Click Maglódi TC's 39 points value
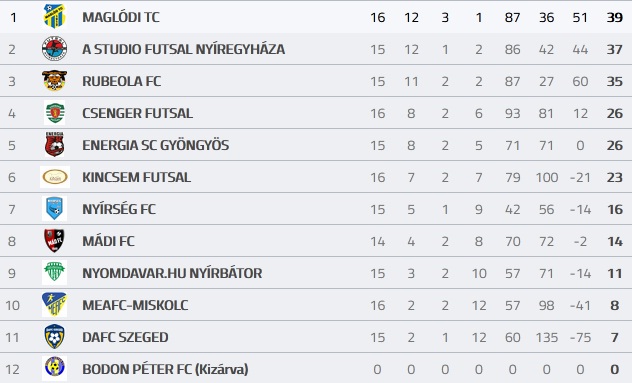Image resolution: width=632 pixels, height=383 pixels. tap(615, 17)
